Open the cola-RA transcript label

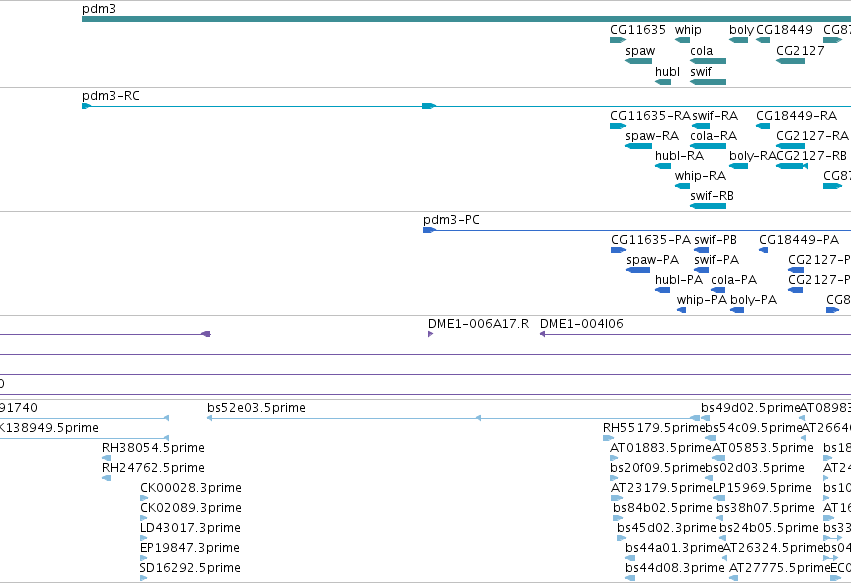pyautogui.click(x=714, y=136)
